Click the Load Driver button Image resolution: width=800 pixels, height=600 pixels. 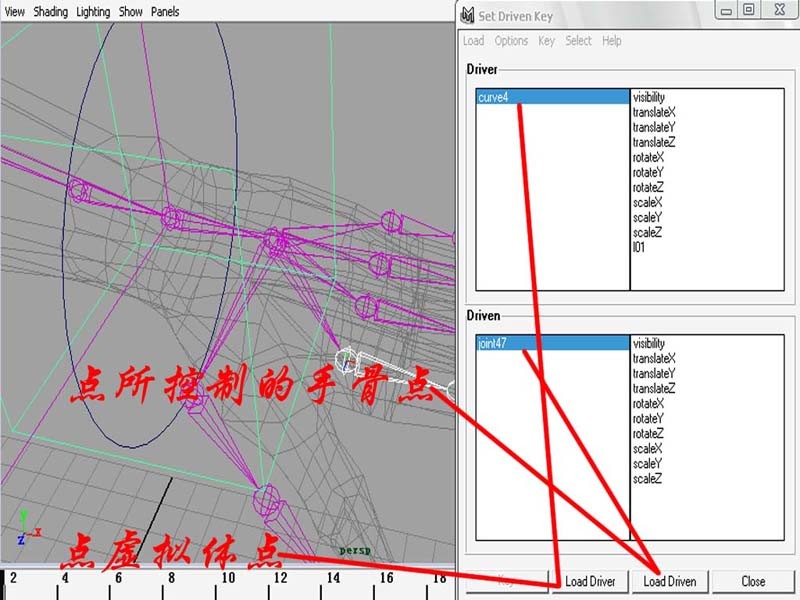tap(590, 581)
